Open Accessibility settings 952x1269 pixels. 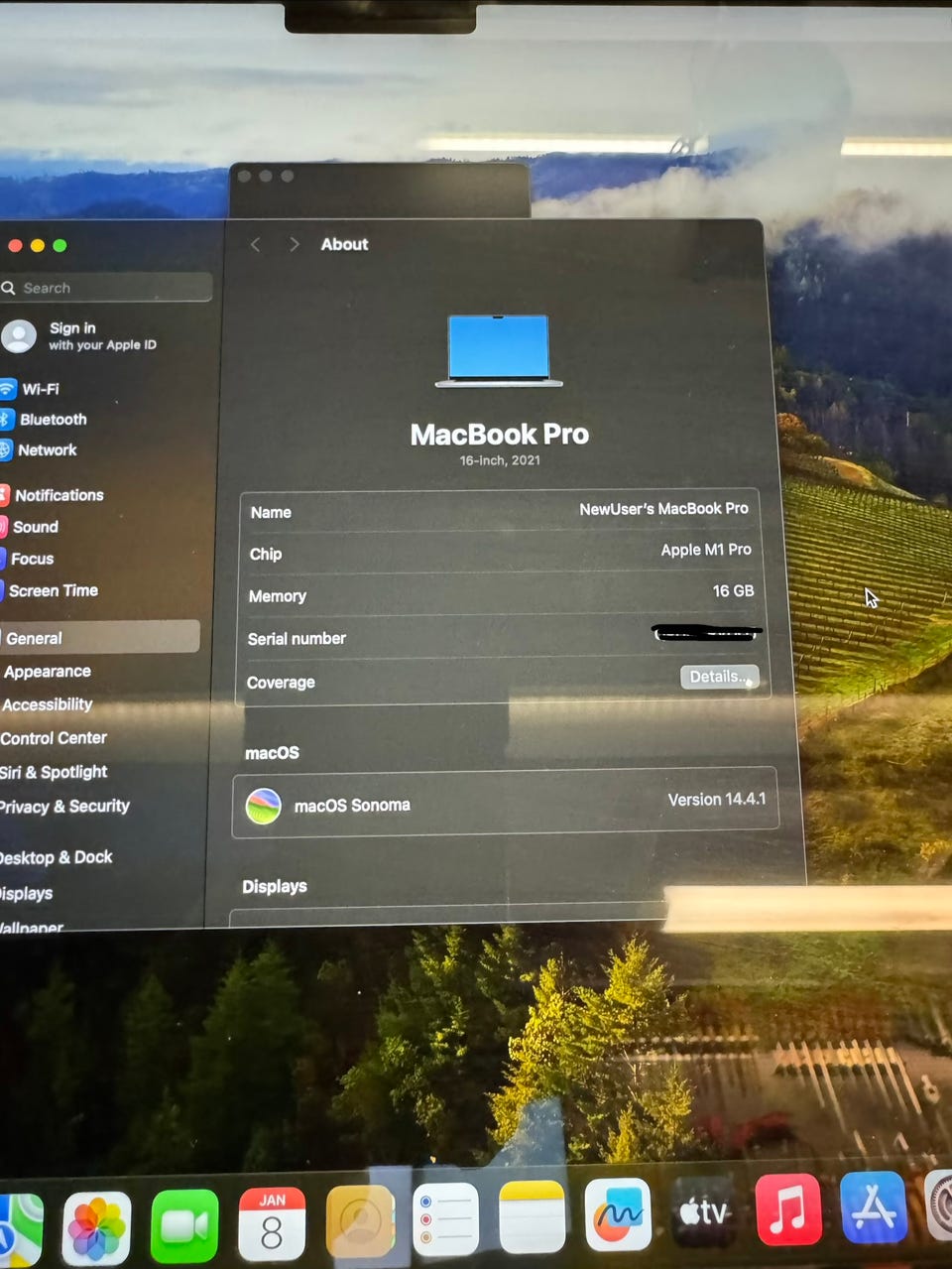click(47, 704)
